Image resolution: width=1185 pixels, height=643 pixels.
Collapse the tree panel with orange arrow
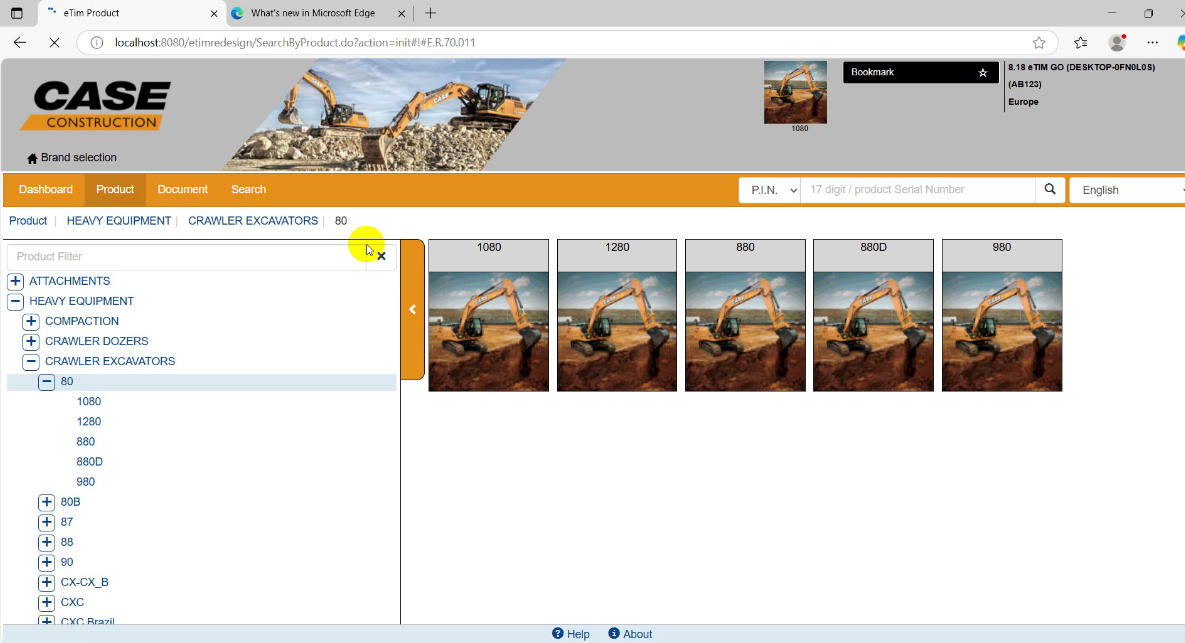coord(413,309)
